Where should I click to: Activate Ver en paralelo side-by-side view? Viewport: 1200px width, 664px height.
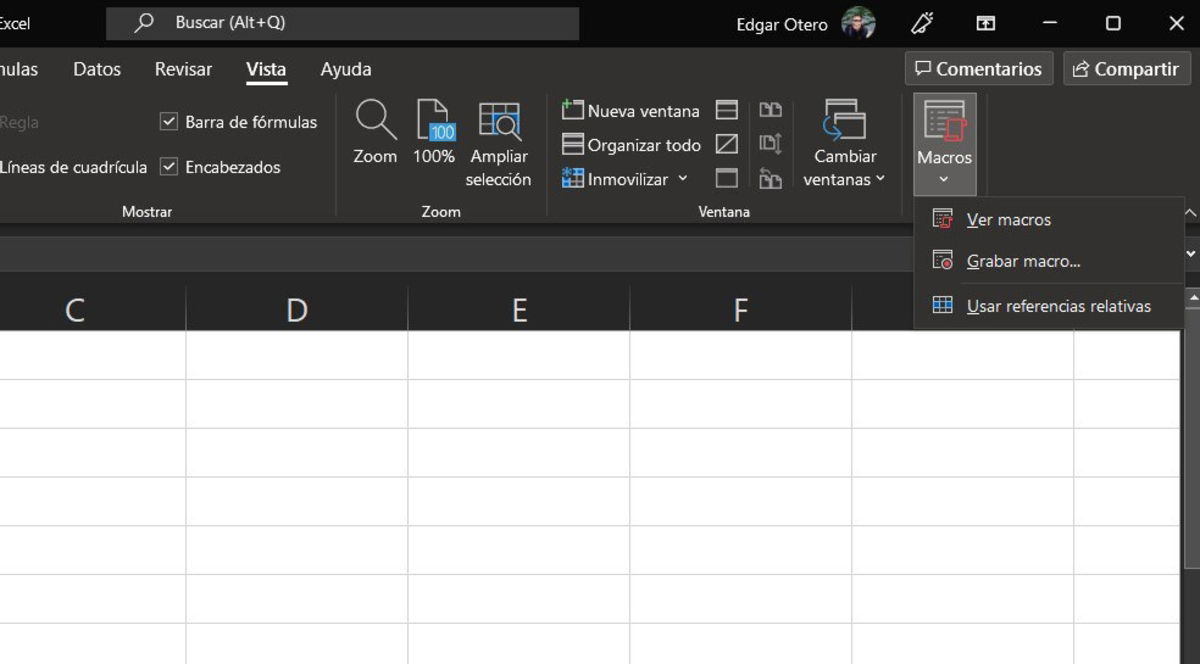[x=770, y=110]
